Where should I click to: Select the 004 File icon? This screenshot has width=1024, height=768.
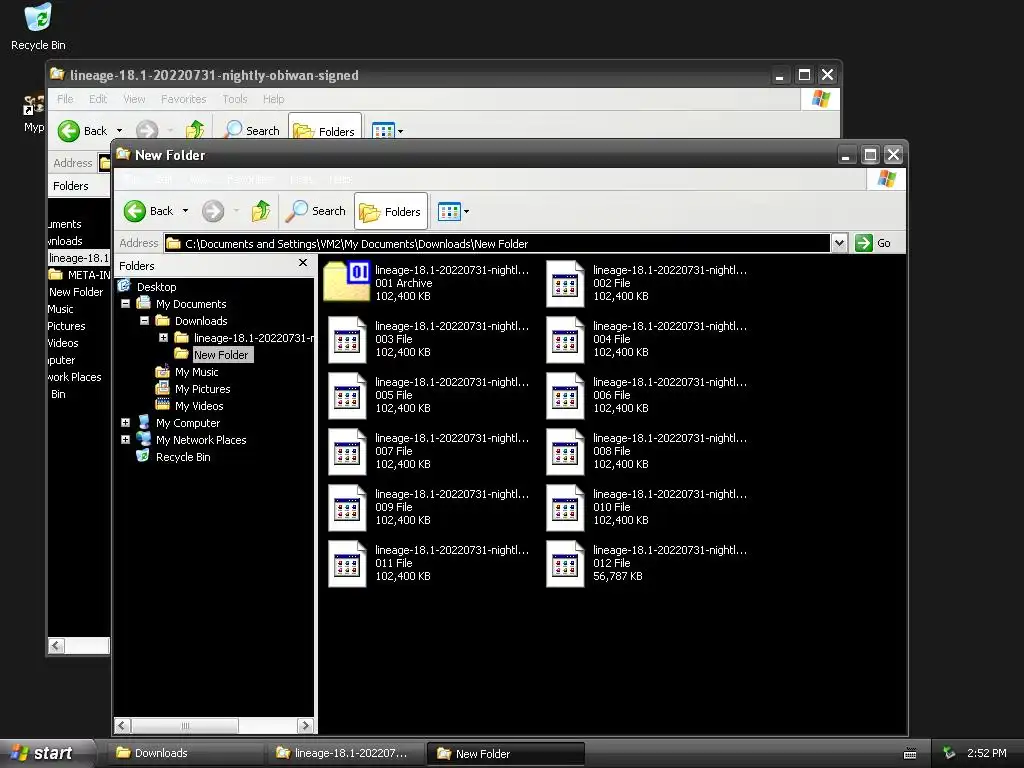[x=565, y=340]
